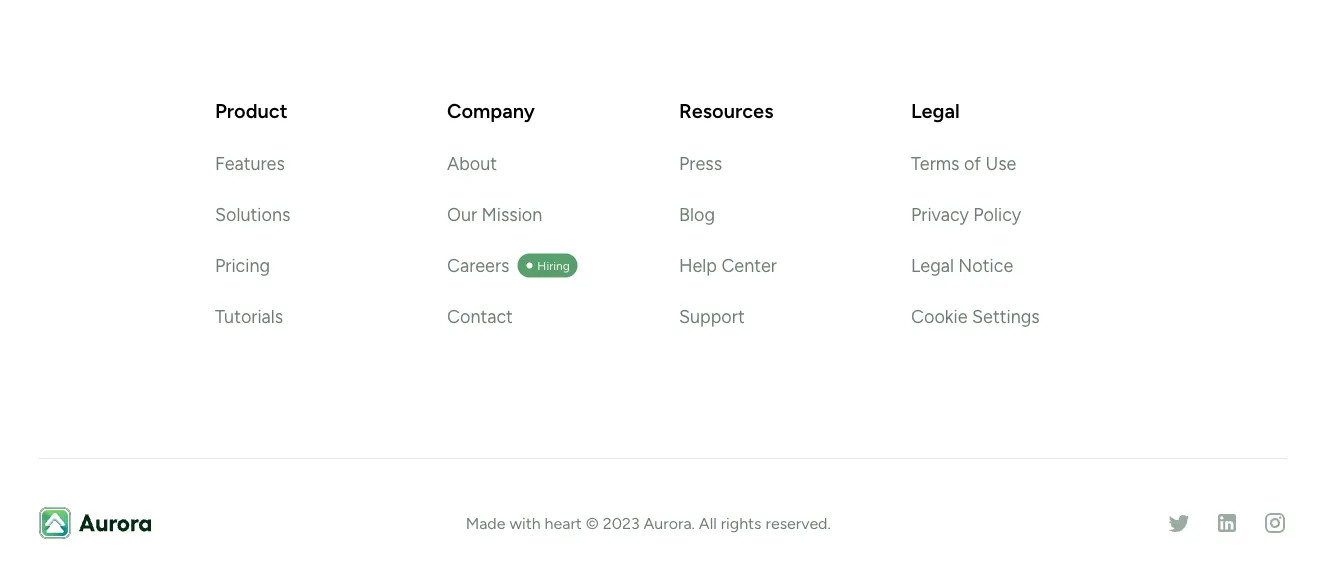Read the Terms of Use link
This screenshot has width=1326, height=587.
tap(963, 164)
